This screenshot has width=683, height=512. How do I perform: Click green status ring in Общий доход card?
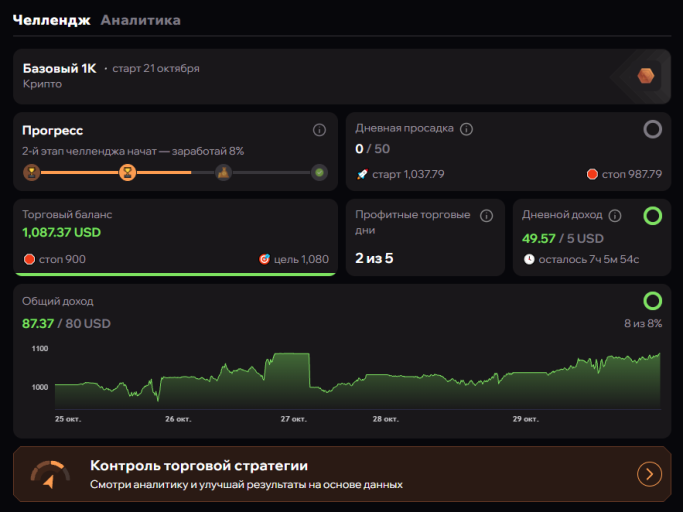[653, 301]
